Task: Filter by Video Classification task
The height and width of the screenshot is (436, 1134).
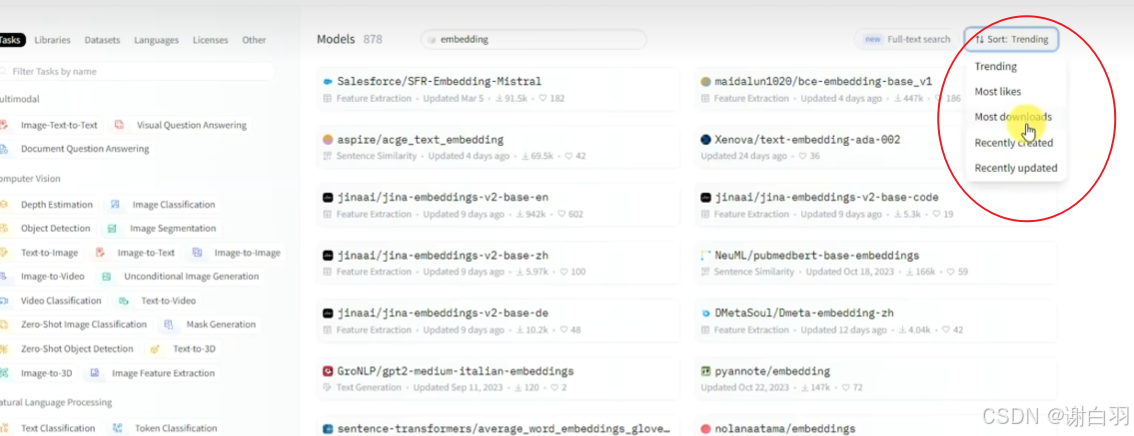Action: (x=52, y=301)
